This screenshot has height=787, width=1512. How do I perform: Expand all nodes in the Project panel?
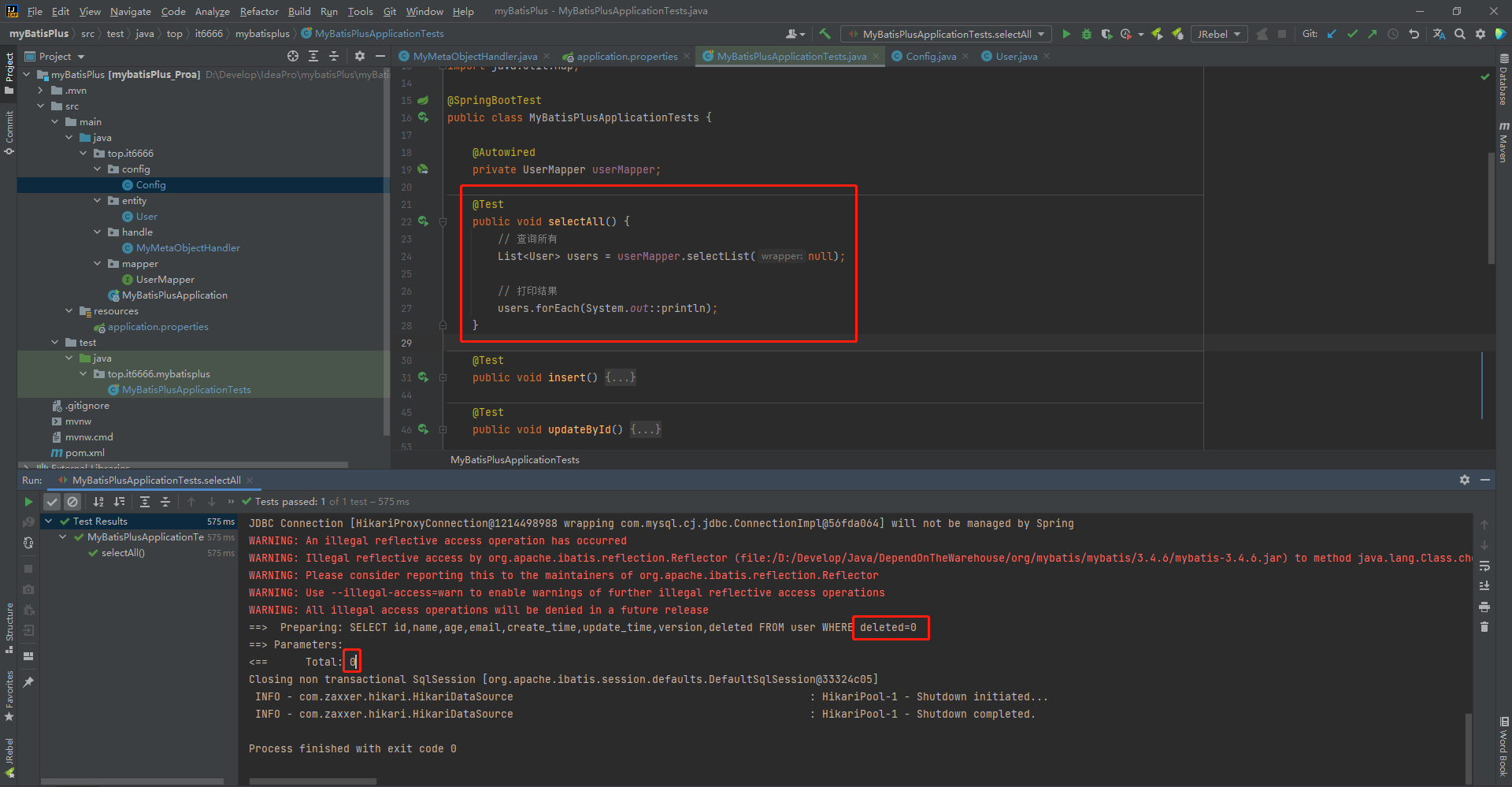(x=313, y=56)
